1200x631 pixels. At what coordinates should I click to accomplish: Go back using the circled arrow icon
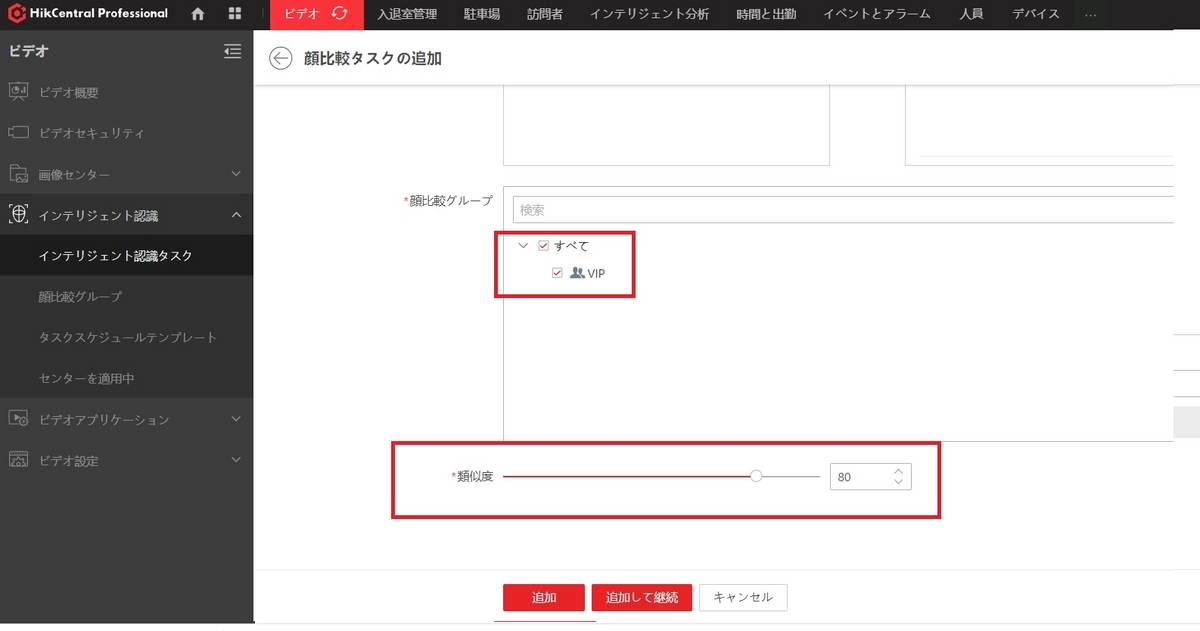point(281,58)
